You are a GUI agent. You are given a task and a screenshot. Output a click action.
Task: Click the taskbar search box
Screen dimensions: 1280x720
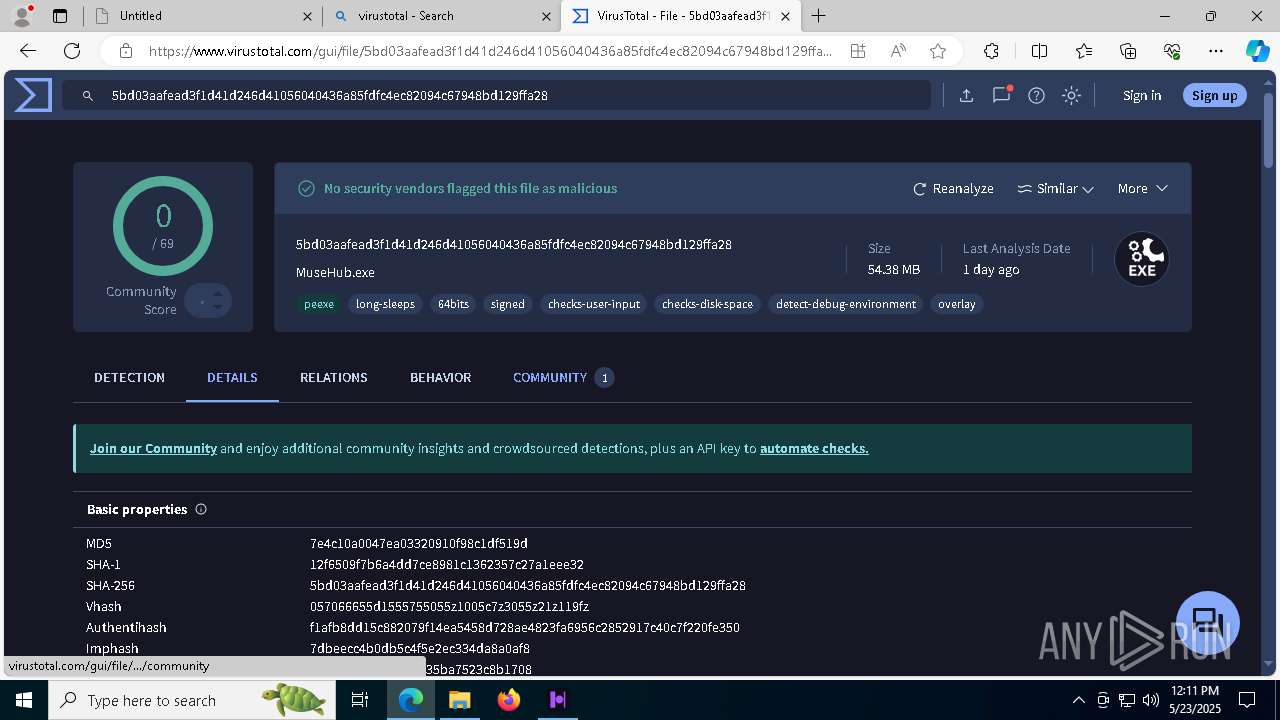[190, 700]
